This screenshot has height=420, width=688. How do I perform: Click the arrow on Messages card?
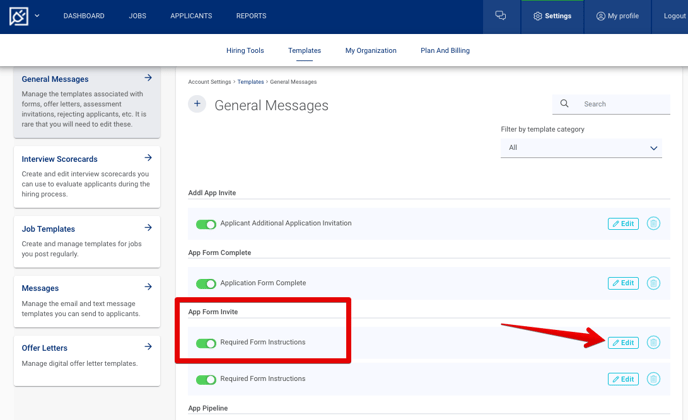click(148, 287)
